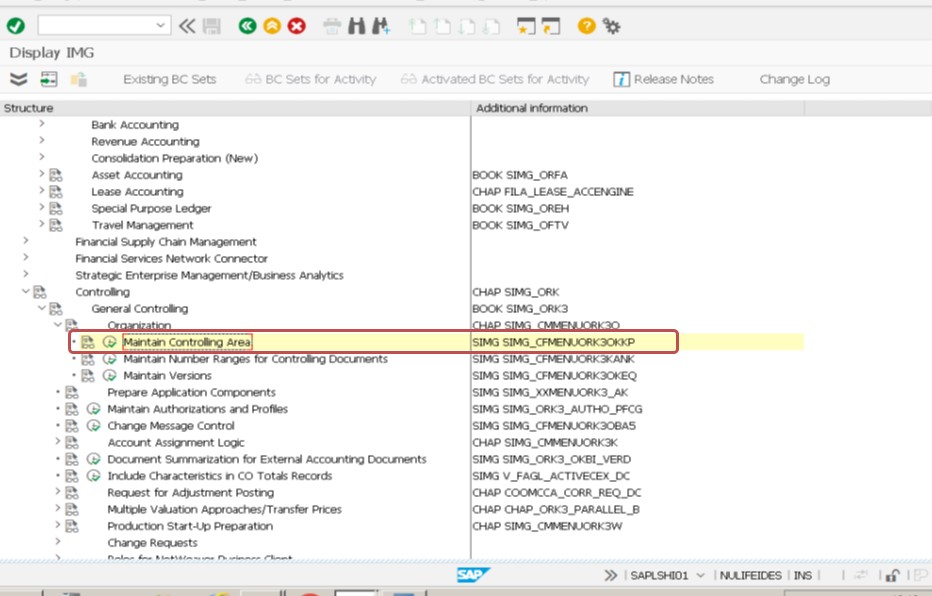Click the icon right of Expand All
Image resolution: width=932 pixels, height=596 pixels.
tap(49, 79)
